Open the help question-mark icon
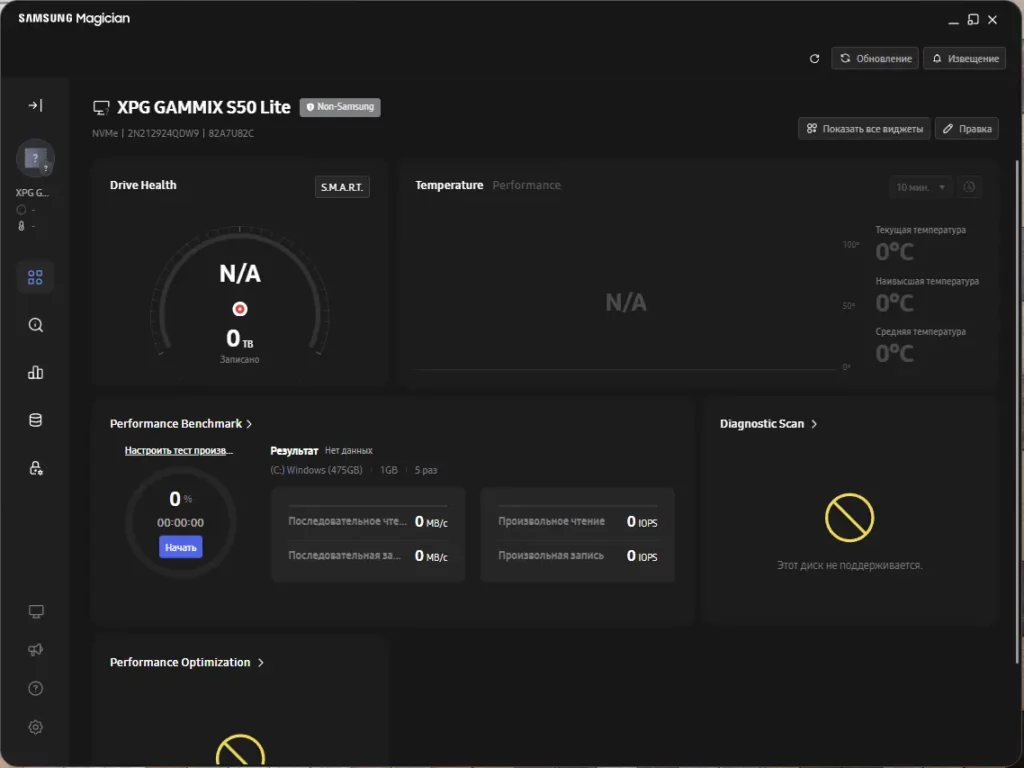The height and width of the screenshot is (768, 1024). 35,688
